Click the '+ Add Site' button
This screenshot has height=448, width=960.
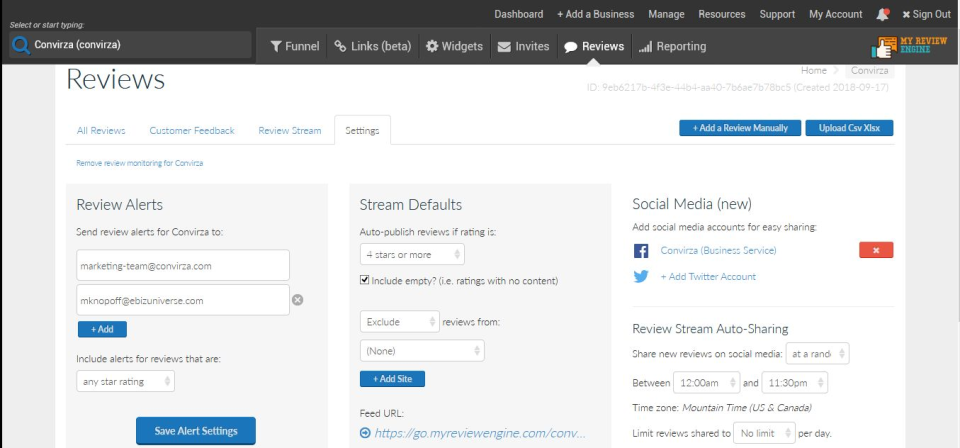[x=392, y=379]
